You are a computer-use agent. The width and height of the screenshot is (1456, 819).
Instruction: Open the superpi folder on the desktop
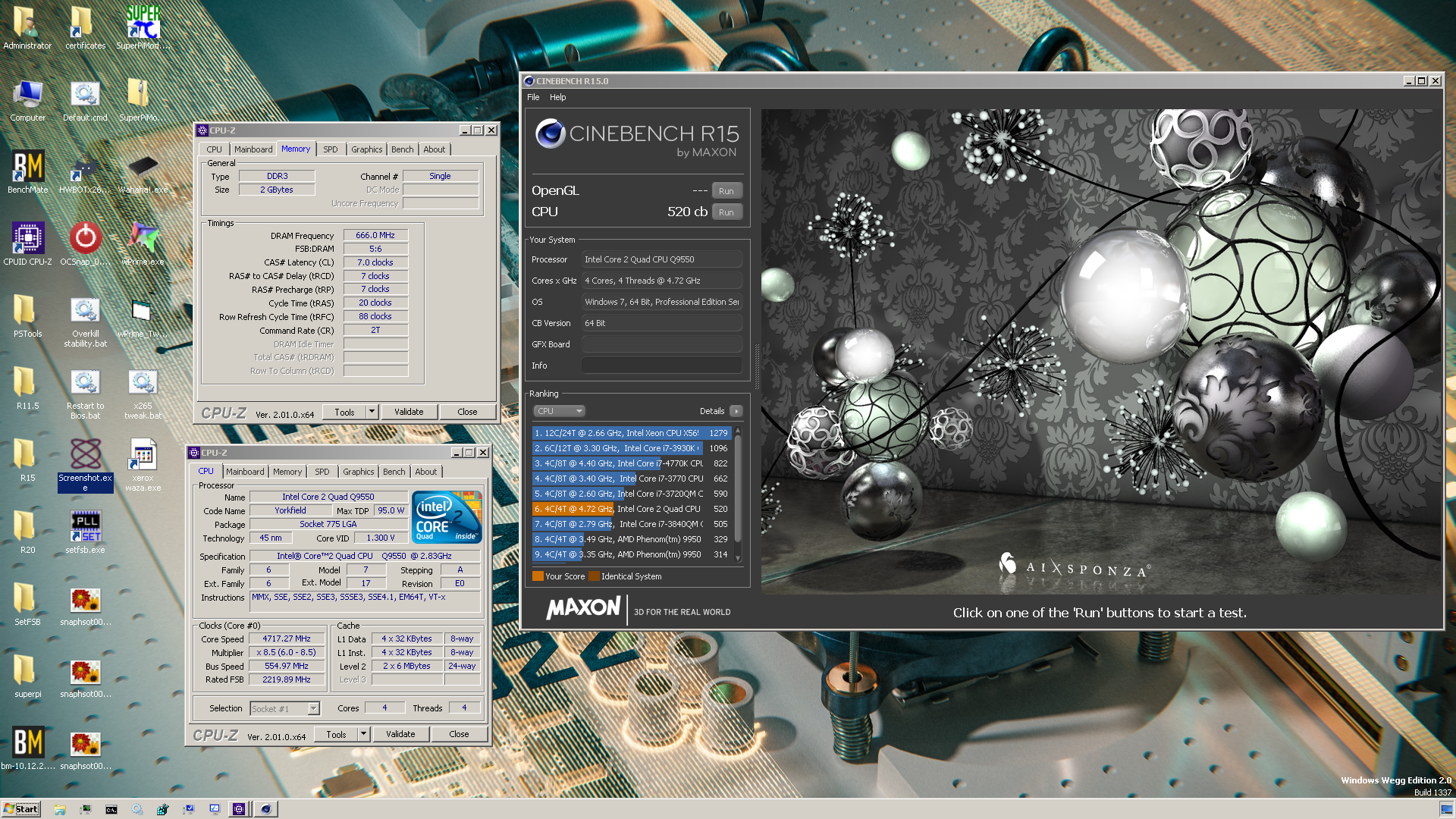pos(27,676)
